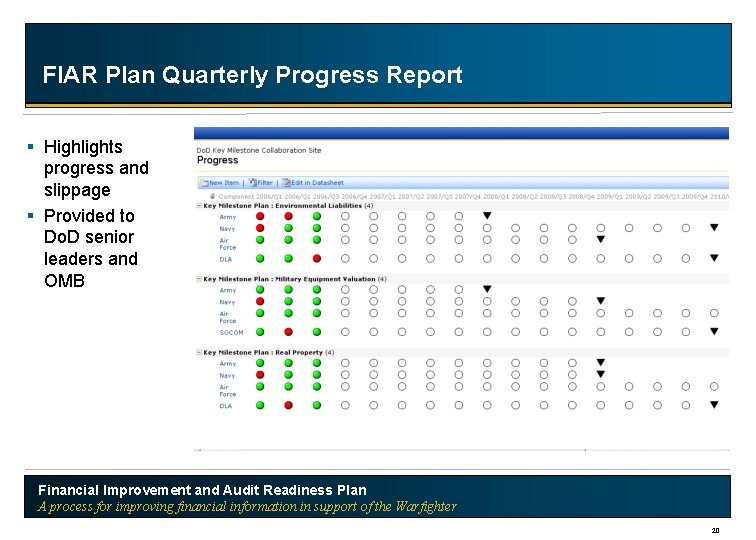Click first green dot in the SOCOM row
Screen dimensions: 756x540
(x=260, y=332)
